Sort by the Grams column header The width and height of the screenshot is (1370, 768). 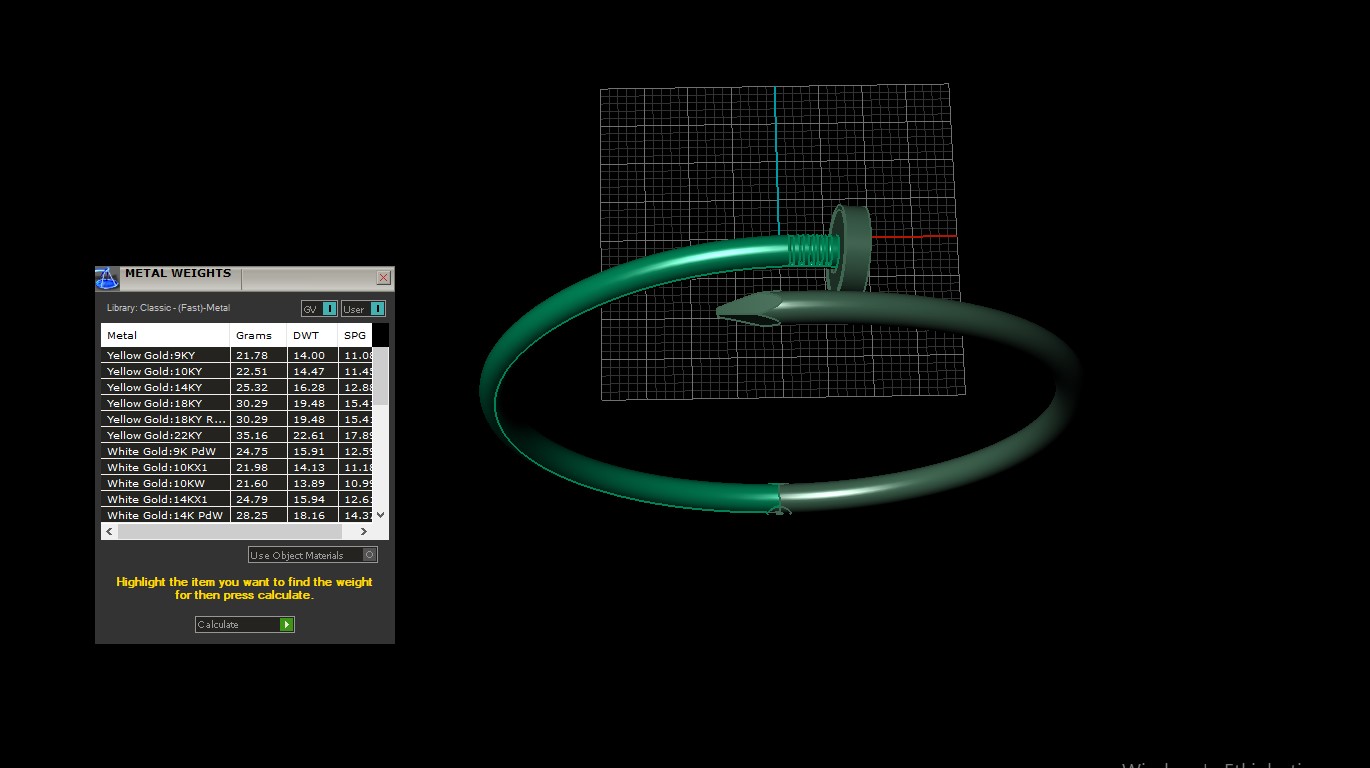point(259,335)
